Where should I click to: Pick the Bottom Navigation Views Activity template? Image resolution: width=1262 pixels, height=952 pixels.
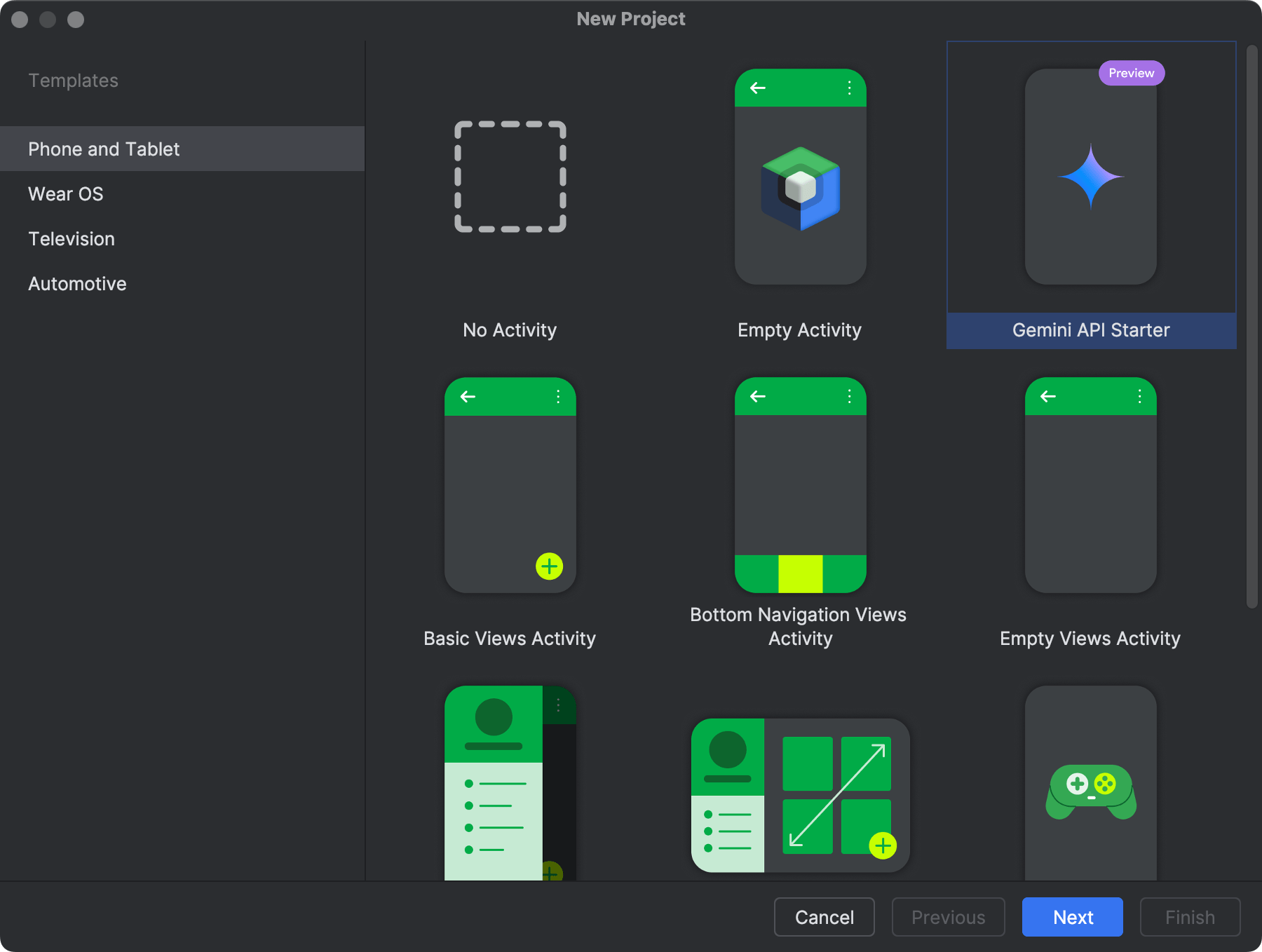point(799,484)
